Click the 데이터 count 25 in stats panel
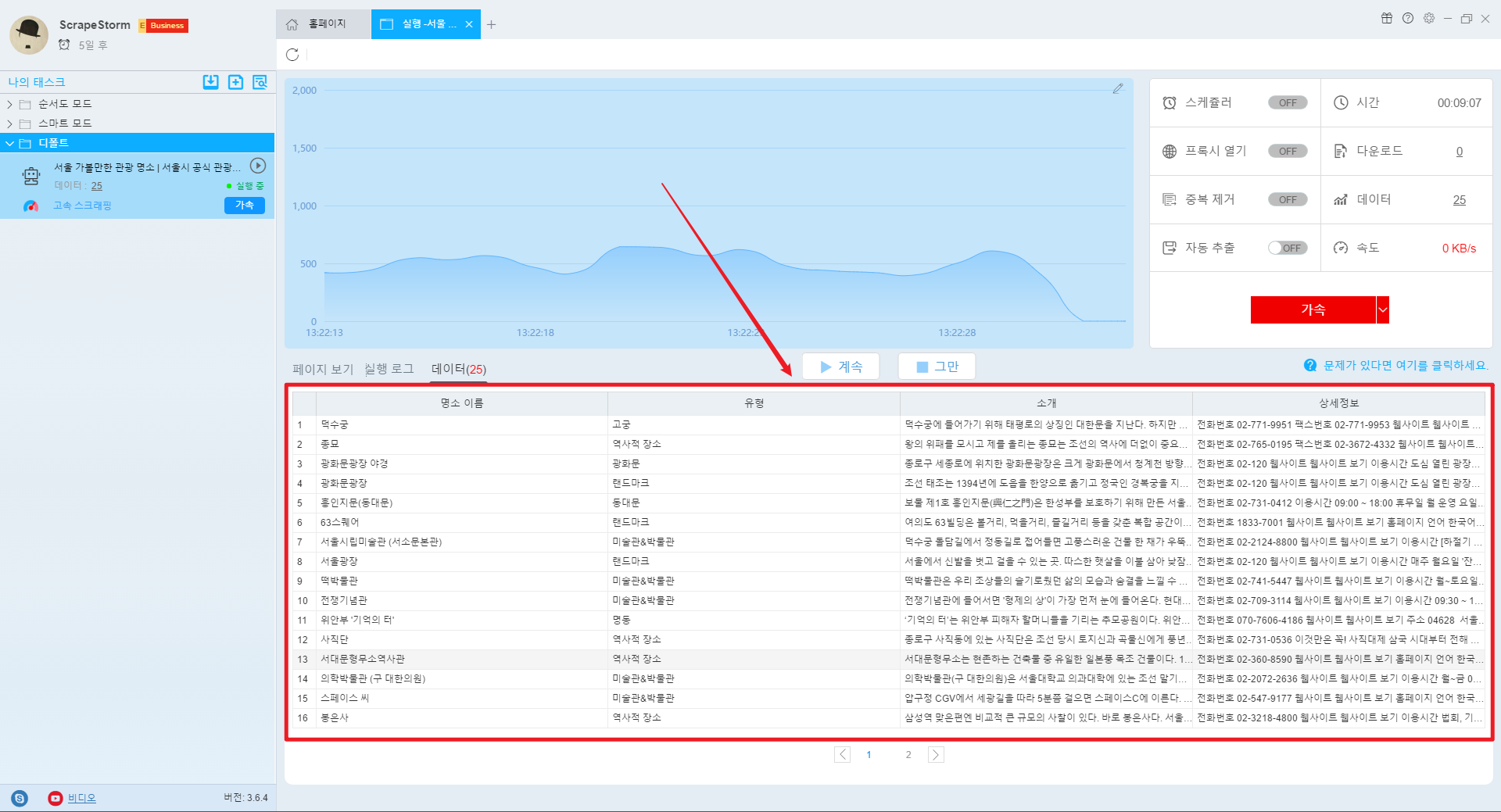Screen dimensions: 1501x812 (x=1460, y=200)
